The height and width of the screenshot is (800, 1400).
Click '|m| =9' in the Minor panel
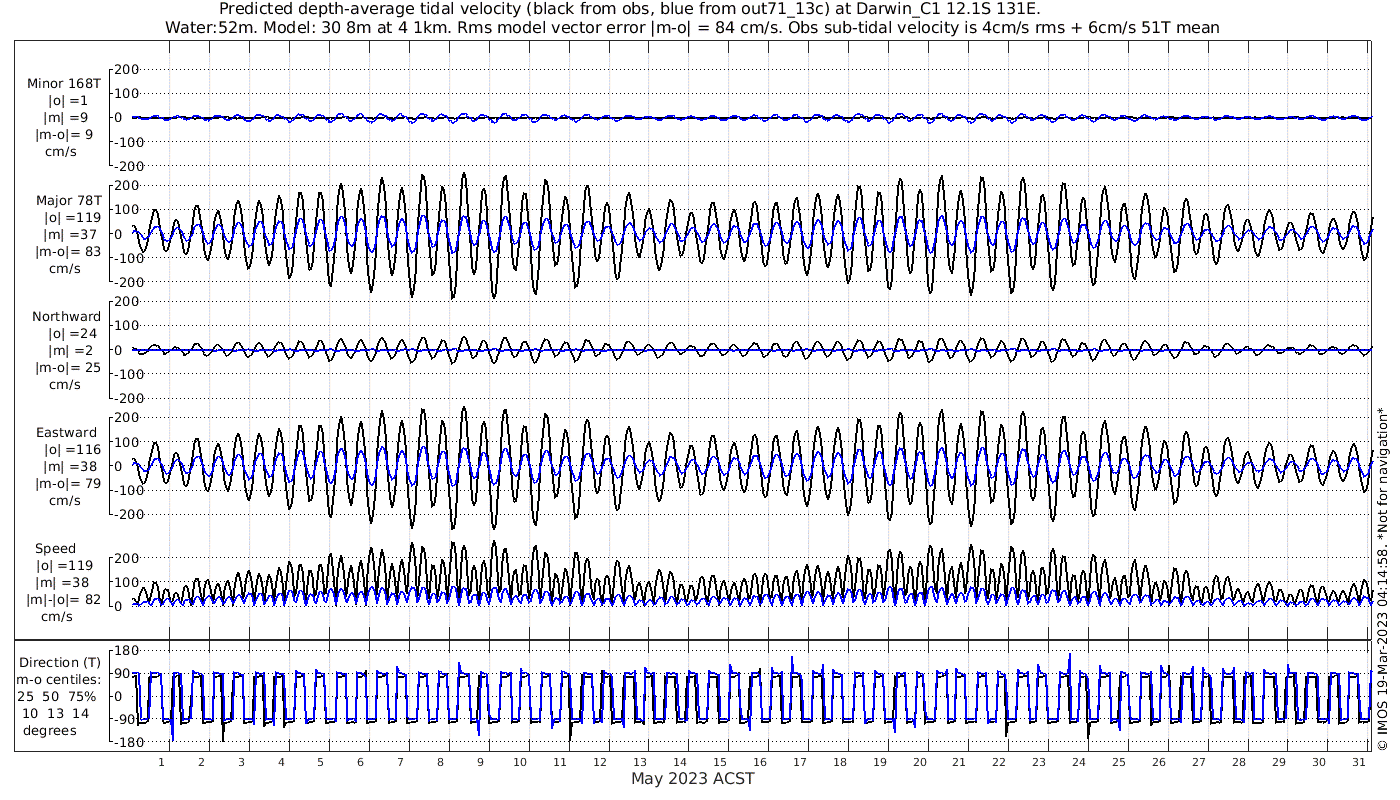click(x=66, y=117)
